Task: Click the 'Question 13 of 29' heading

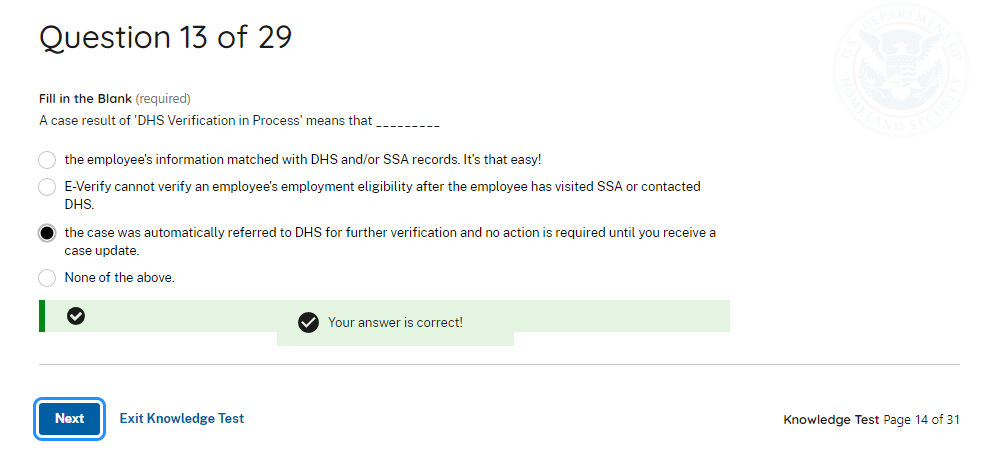Action: coord(165,38)
